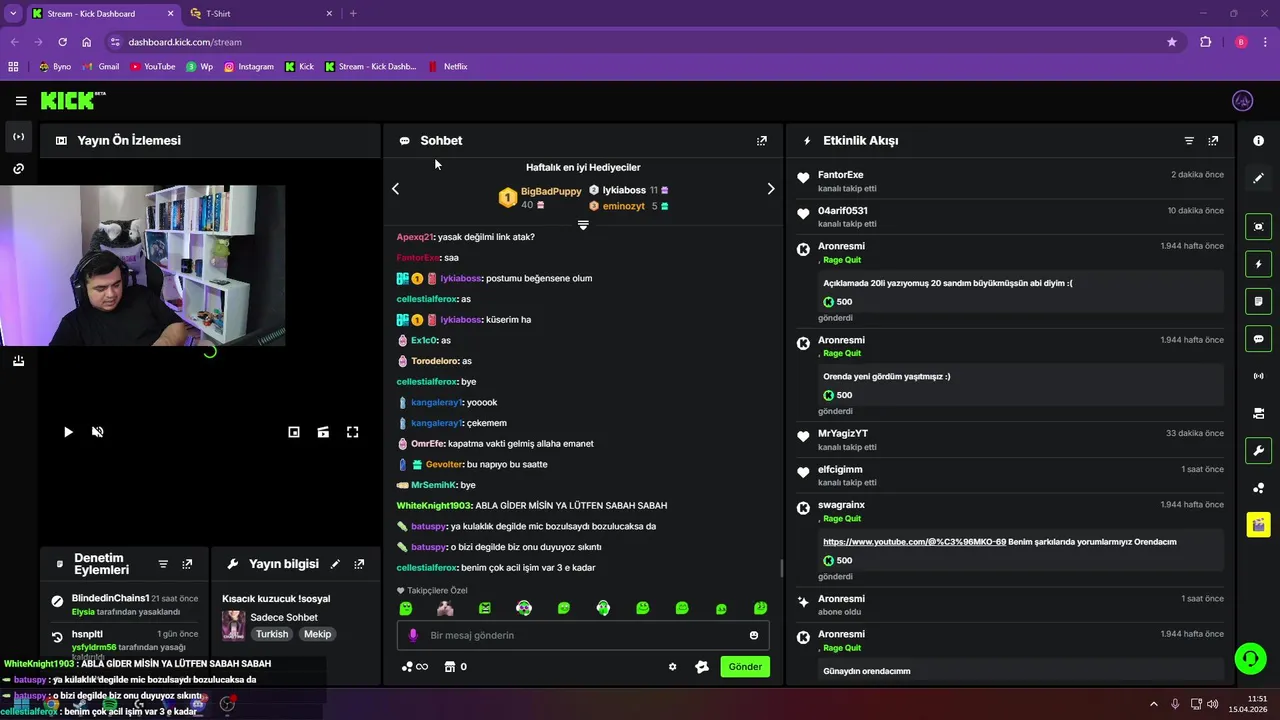Viewport: 1280px width, 720px height.
Task: Edit the Yayın bilgisi stream info
Action: pos(335,564)
